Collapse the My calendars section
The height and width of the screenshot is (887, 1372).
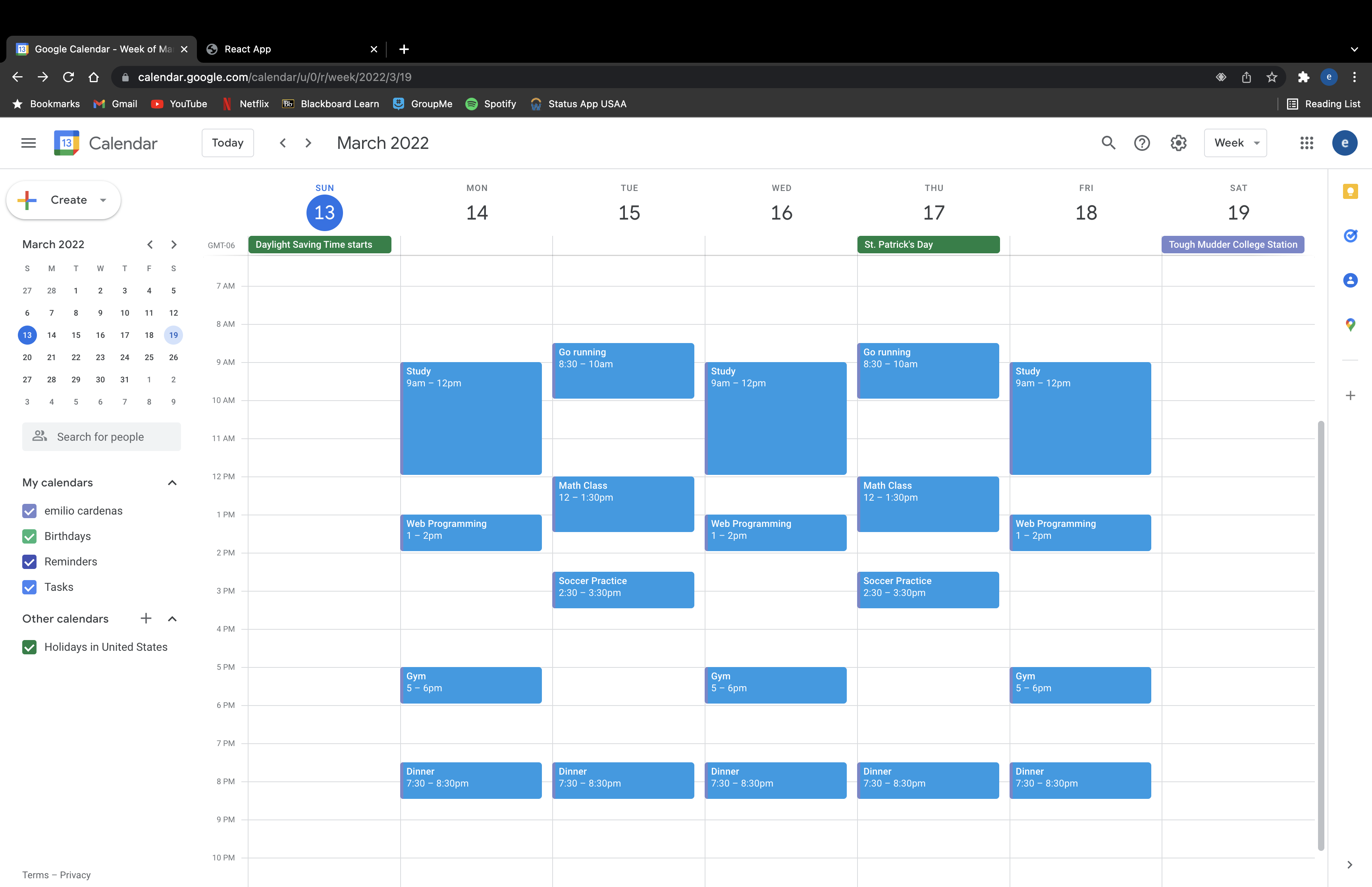tap(171, 483)
